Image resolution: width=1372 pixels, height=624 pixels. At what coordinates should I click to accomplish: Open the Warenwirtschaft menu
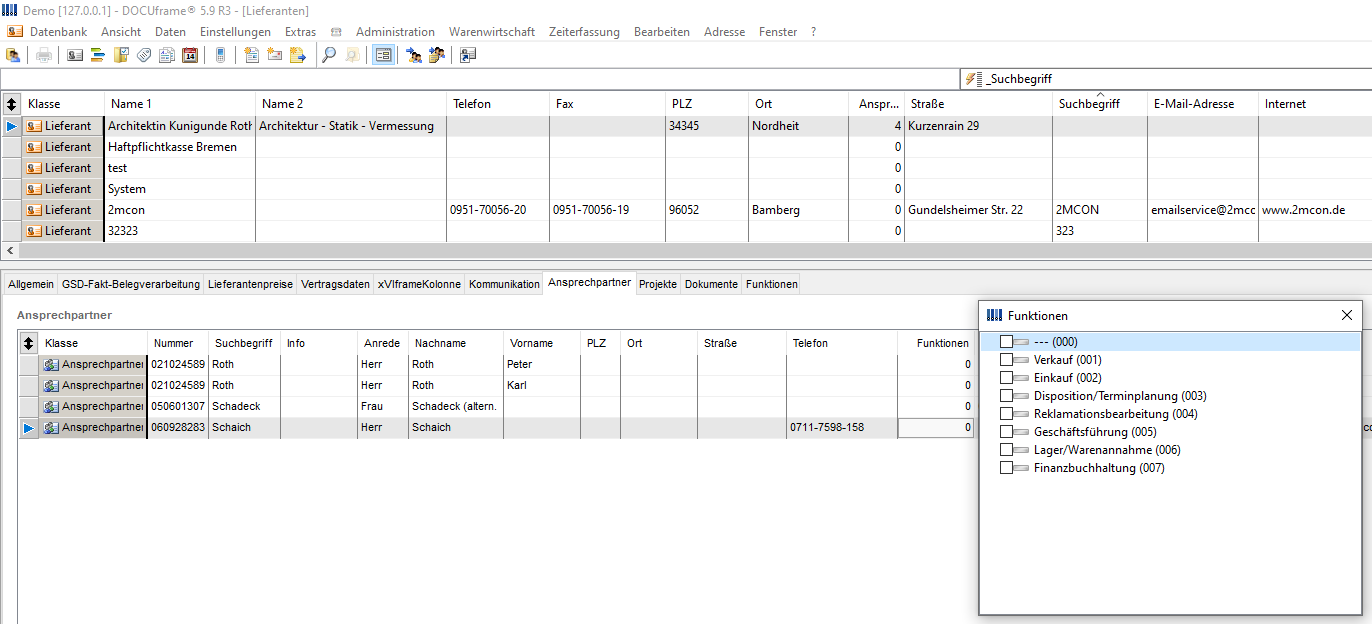[x=492, y=32]
